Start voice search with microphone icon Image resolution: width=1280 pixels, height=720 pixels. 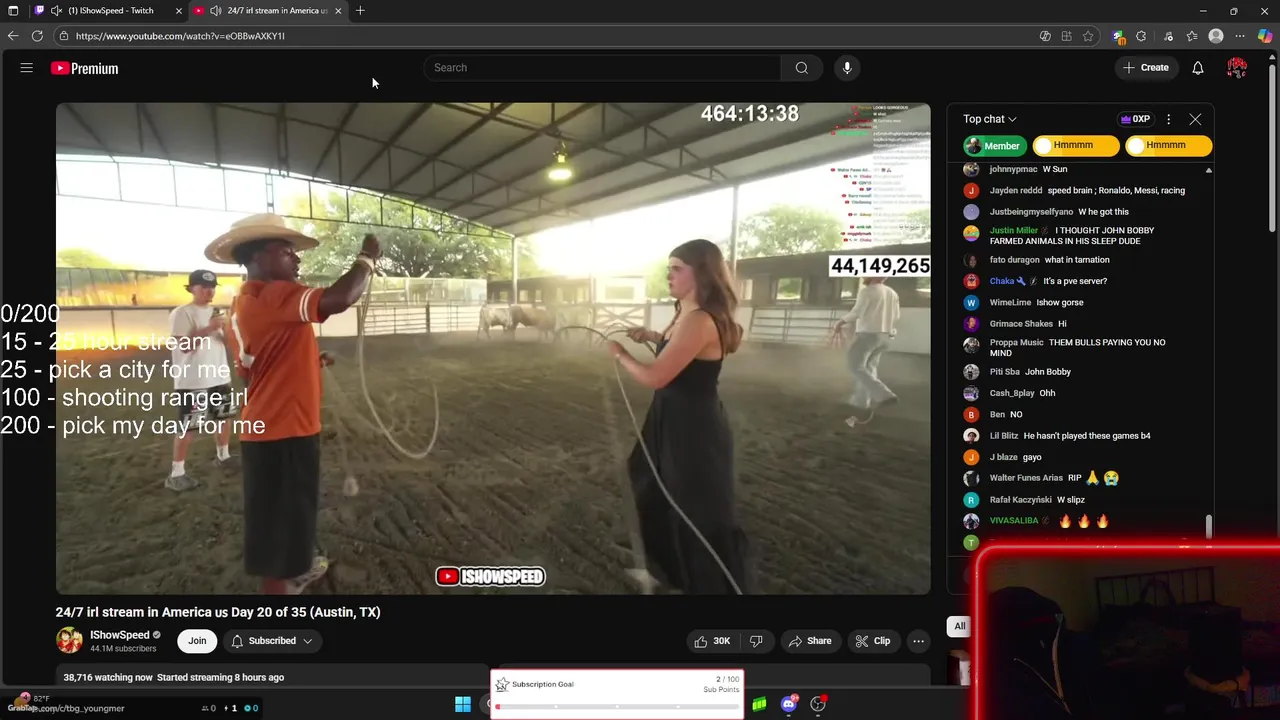point(847,68)
